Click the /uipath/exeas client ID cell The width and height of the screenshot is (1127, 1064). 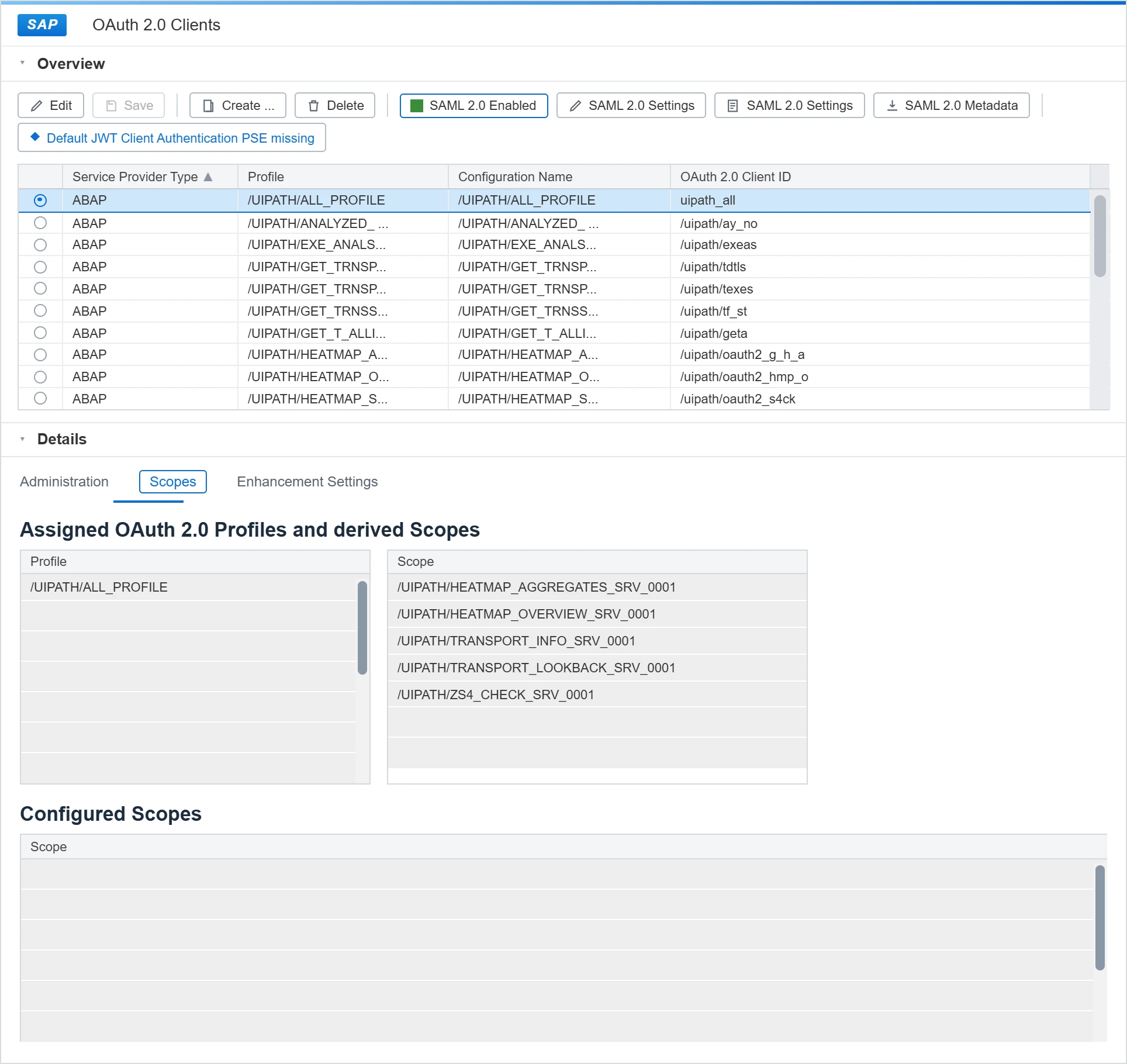(880, 244)
